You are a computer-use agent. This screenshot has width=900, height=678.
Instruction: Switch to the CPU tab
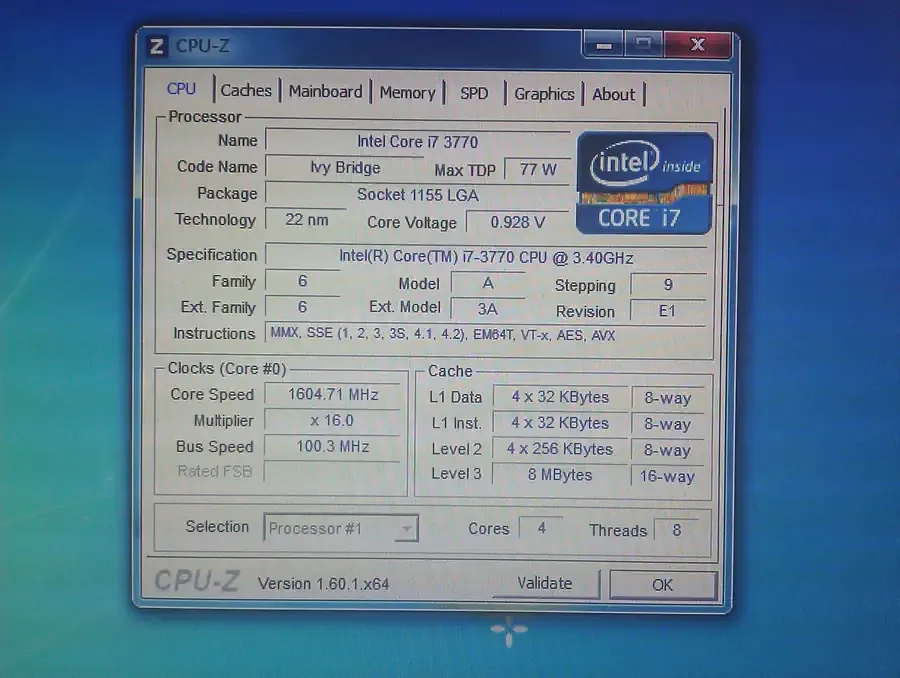pyautogui.click(x=181, y=89)
